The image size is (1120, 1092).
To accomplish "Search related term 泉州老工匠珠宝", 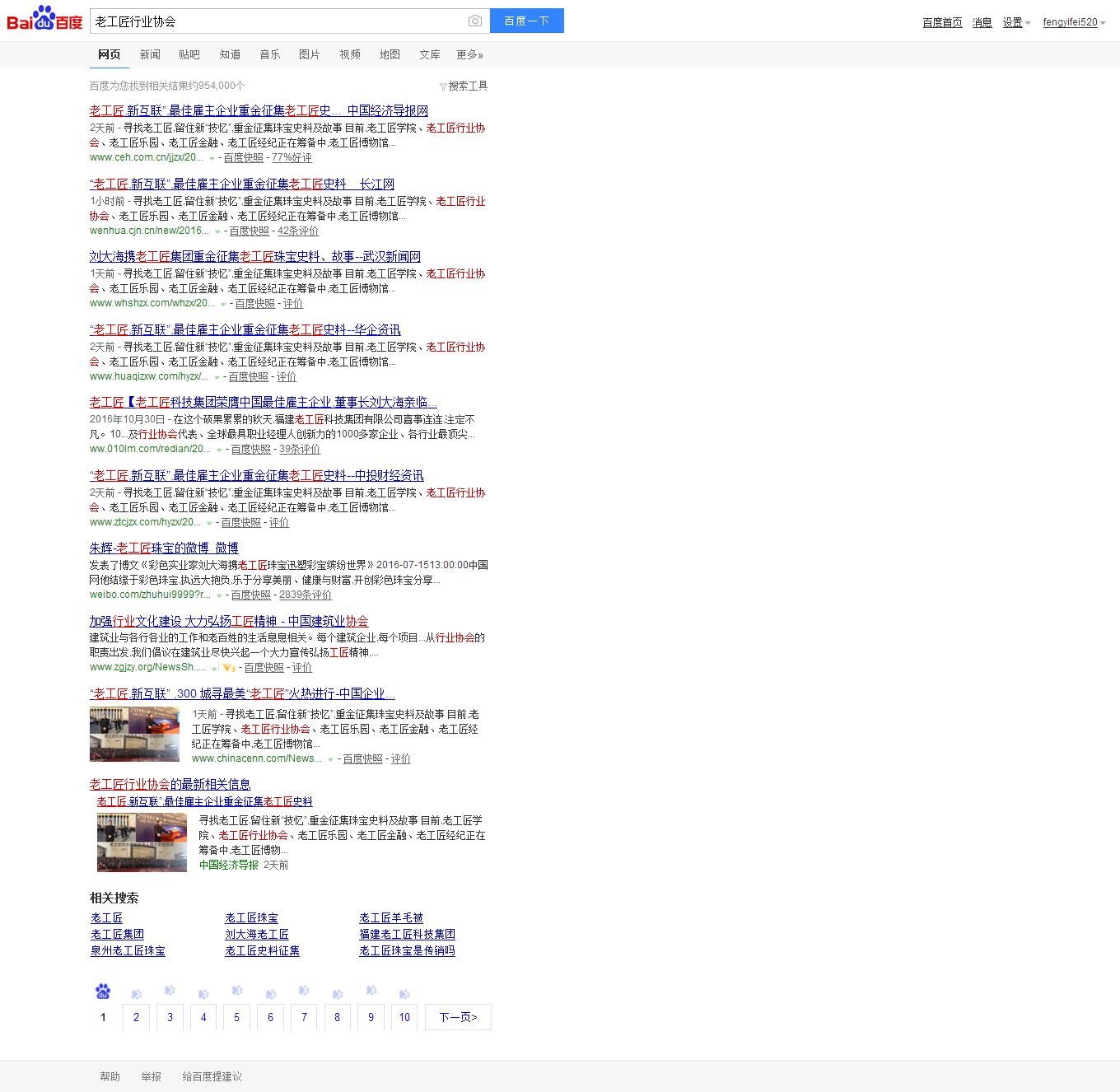I will [x=128, y=950].
